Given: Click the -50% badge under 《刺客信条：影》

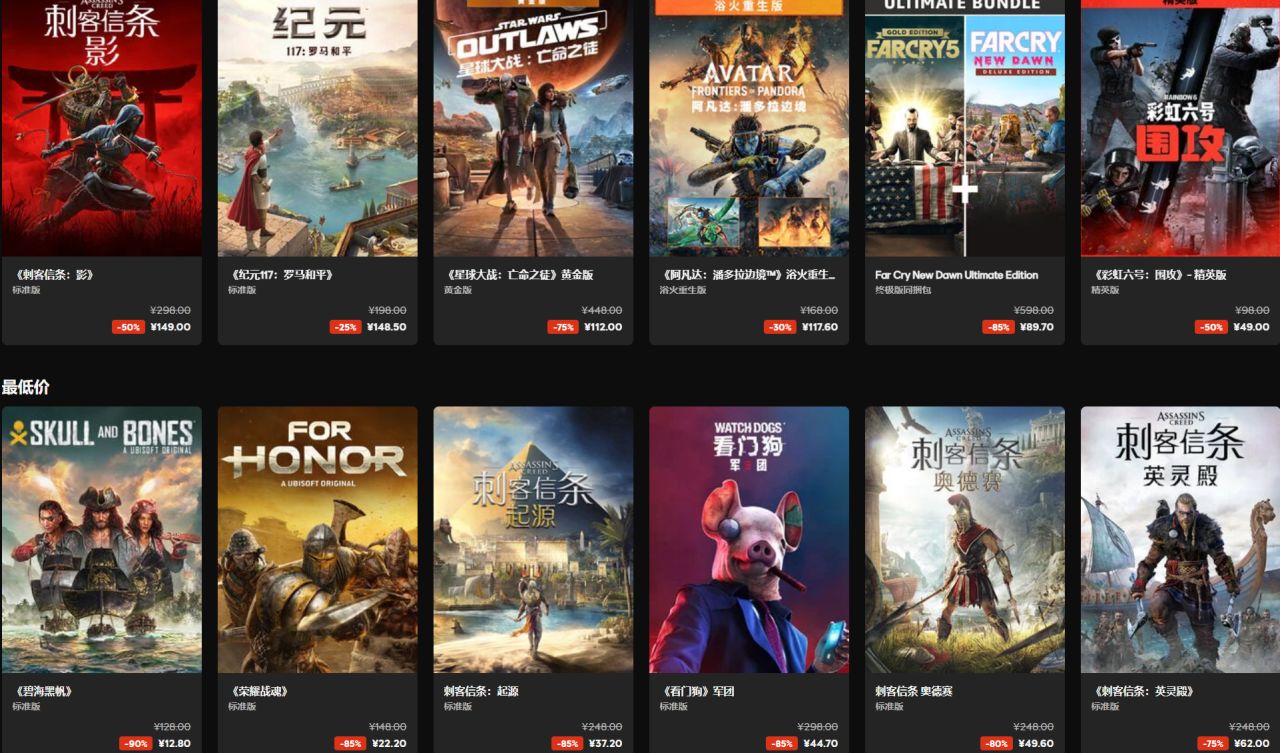Looking at the screenshot, I should [128, 327].
